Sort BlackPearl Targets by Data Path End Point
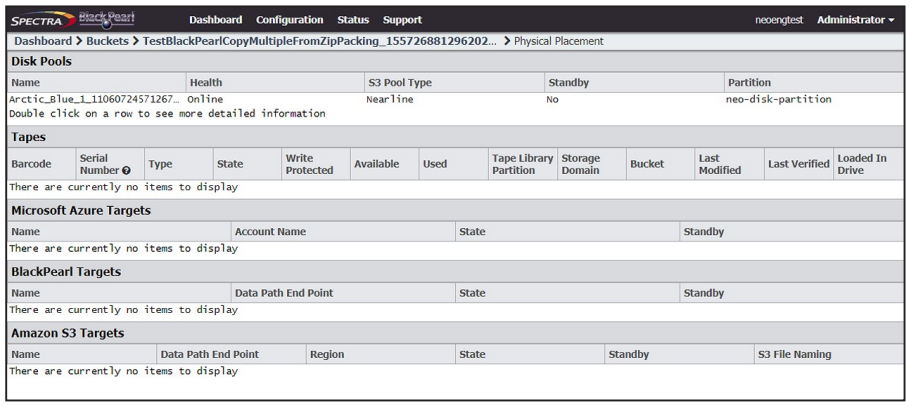Viewport: 915px width, 406px height. tap(343, 293)
